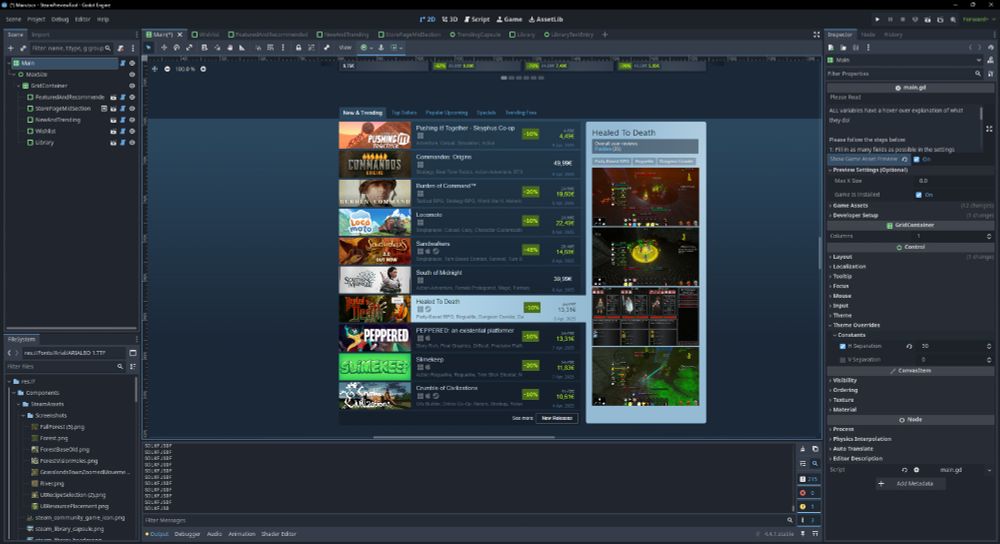The image size is (1000, 544).
Task: Run the current scene clapperboard icon
Action: tap(928, 20)
